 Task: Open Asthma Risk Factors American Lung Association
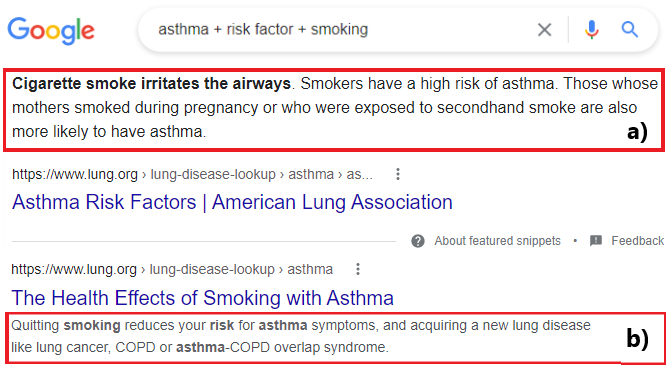point(232,202)
